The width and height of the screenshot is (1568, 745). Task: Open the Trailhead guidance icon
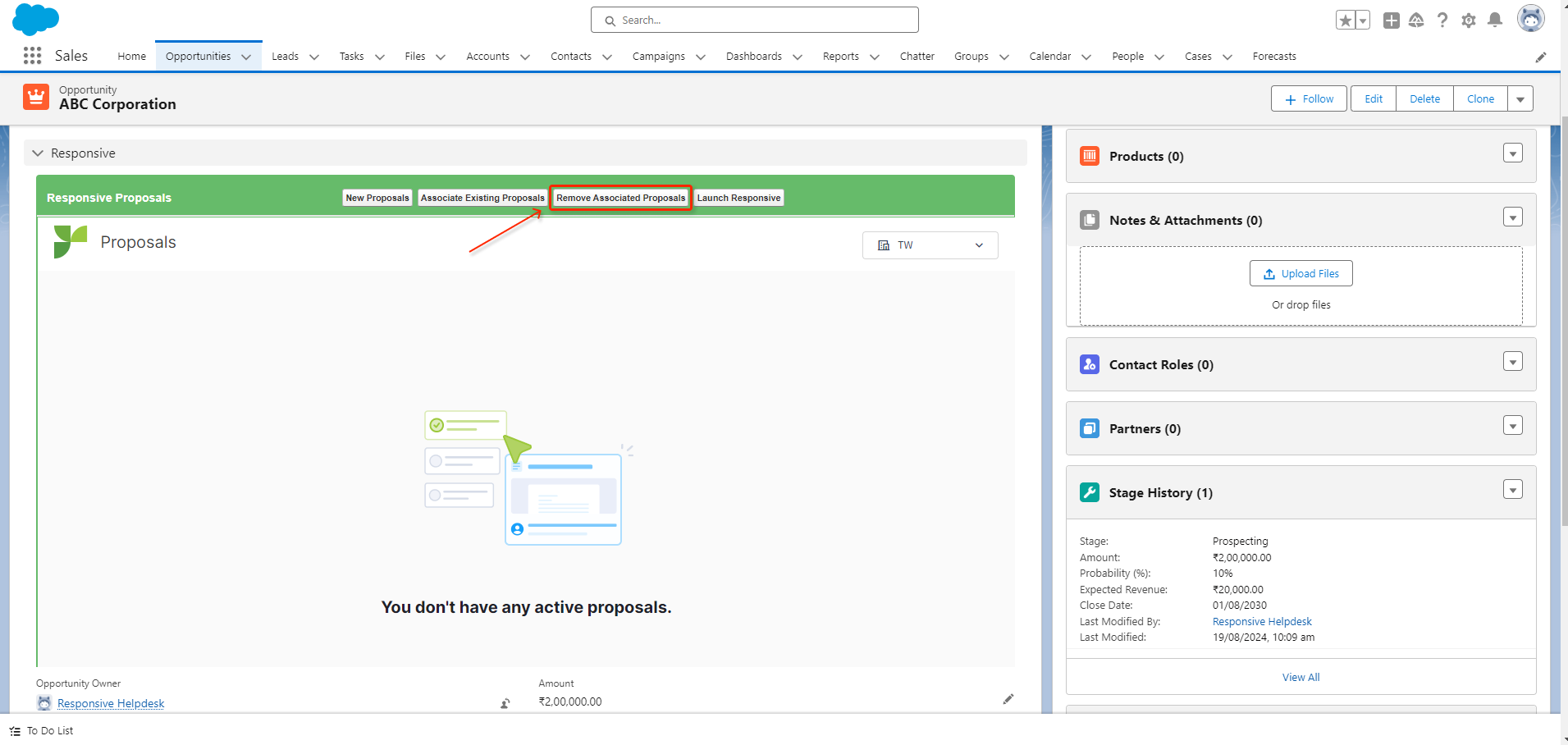pos(1416,21)
